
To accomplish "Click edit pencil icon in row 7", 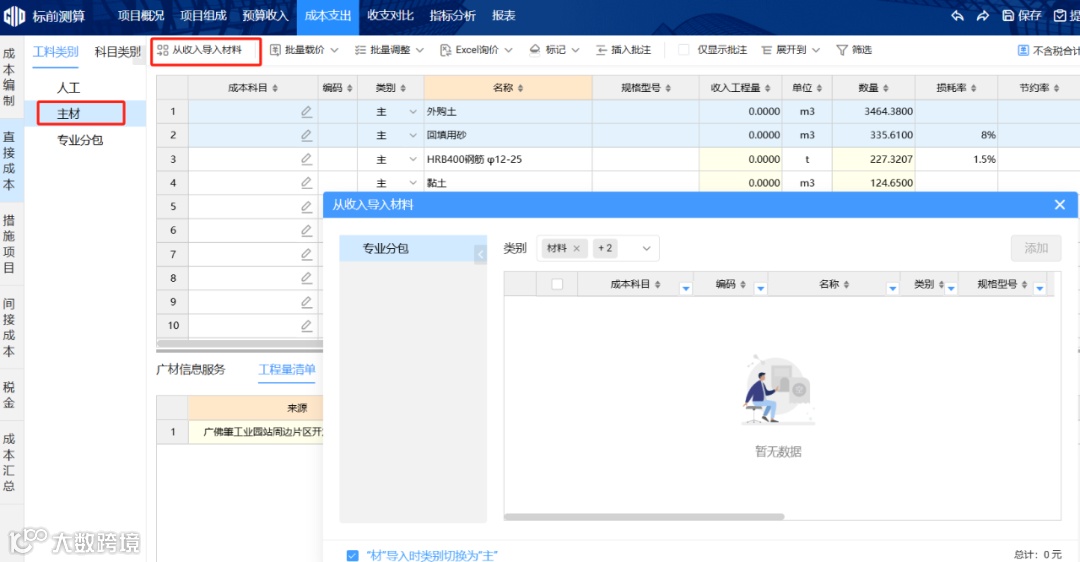I will (x=307, y=254).
